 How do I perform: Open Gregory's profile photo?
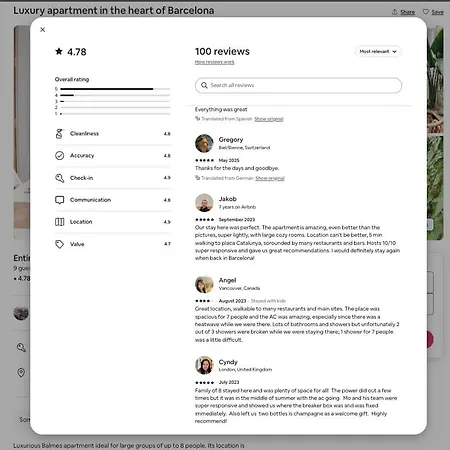pyautogui.click(x=204, y=143)
